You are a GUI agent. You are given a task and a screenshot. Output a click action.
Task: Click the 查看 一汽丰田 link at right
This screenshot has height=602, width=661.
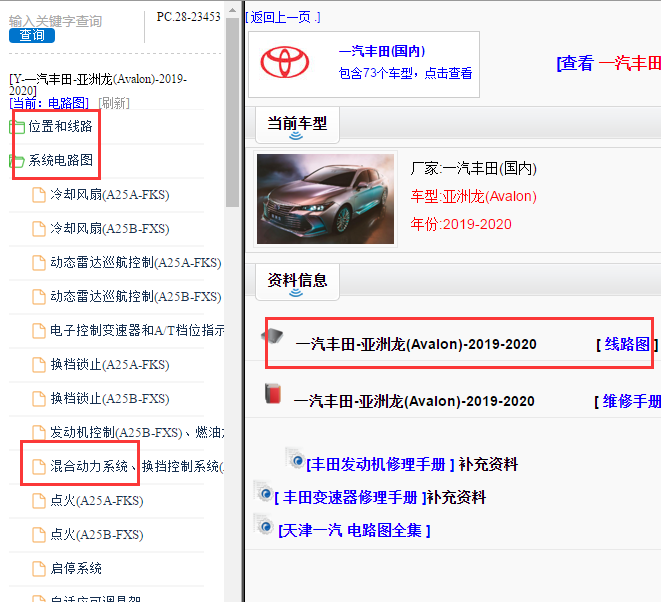[608, 63]
